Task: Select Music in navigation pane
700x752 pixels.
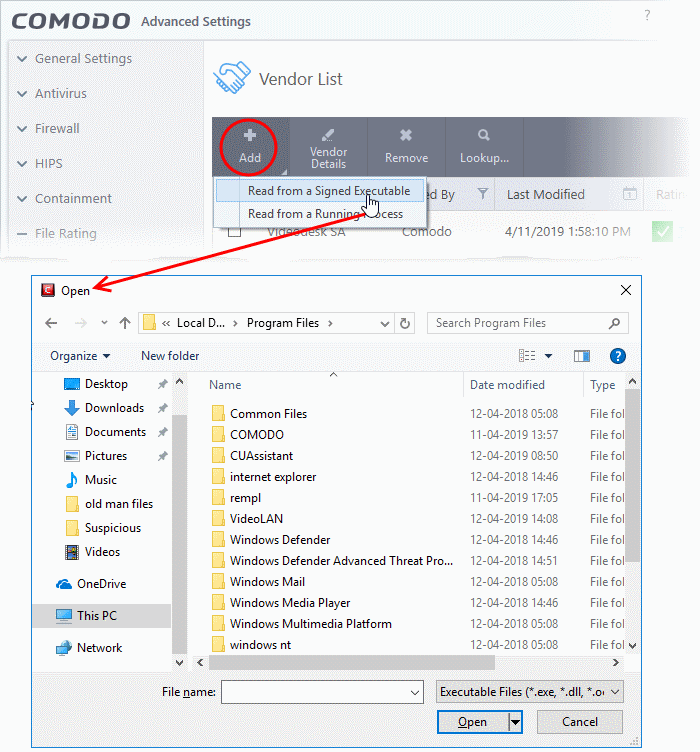Action: [101, 480]
